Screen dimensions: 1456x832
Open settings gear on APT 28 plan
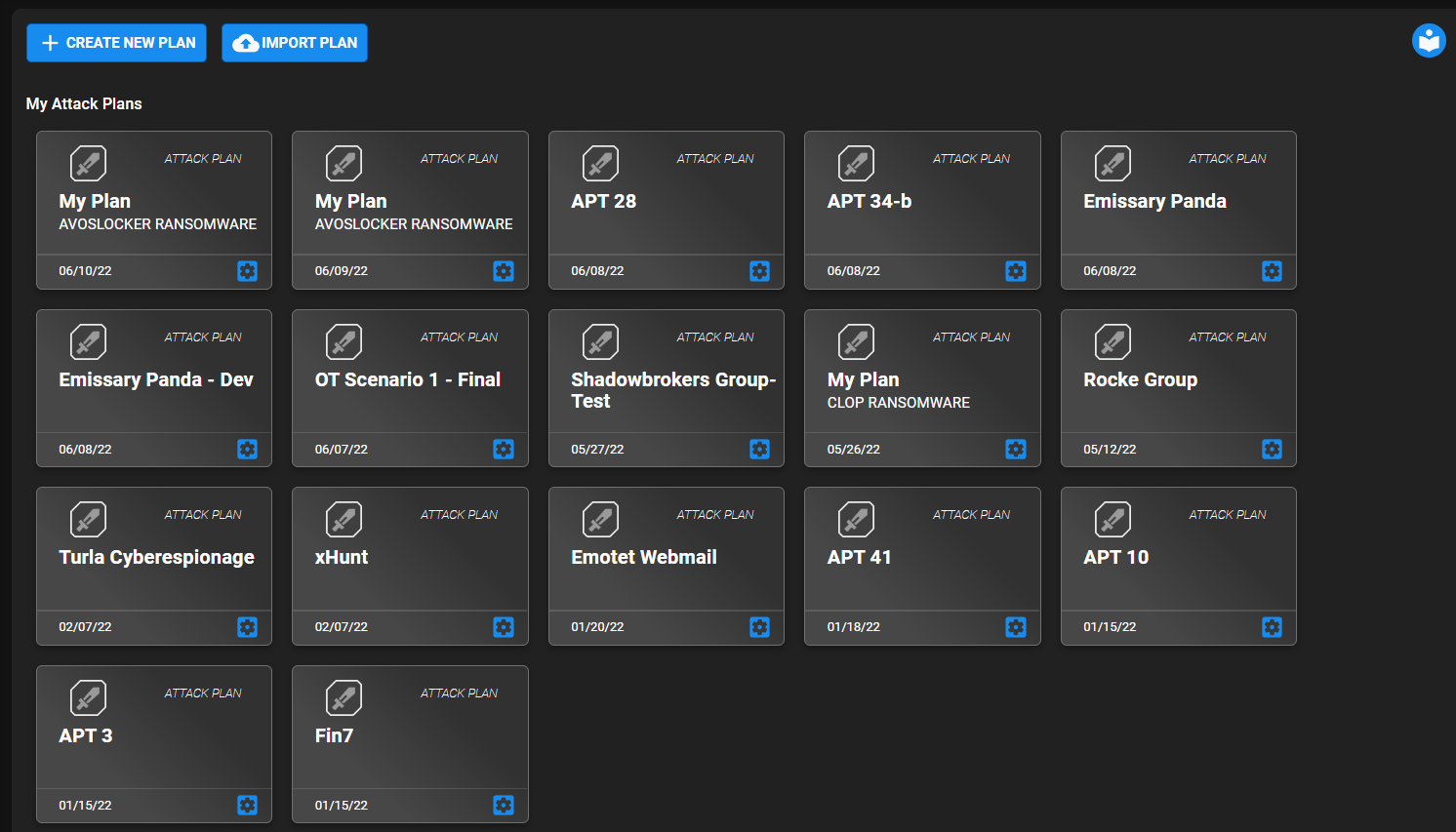(759, 271)
